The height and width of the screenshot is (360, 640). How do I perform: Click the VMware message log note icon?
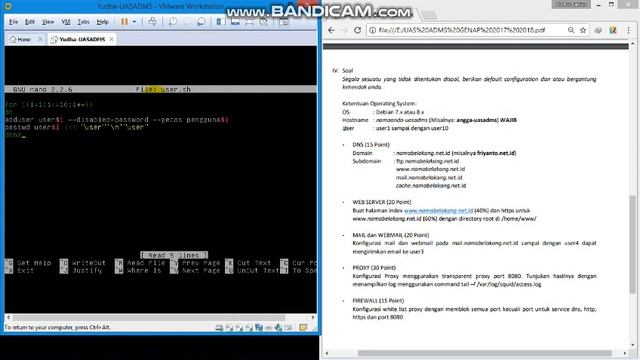pyautogui.click(x=303, y=327)
